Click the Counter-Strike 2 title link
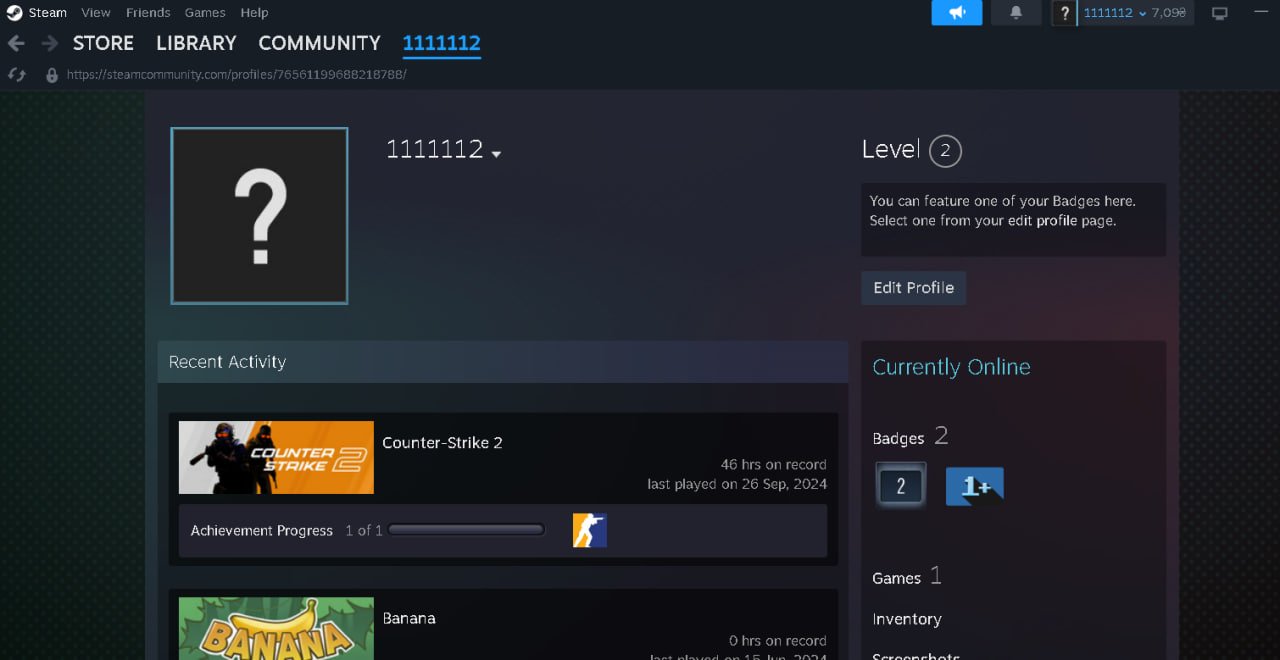The height and width of the screenshot is (660, 1280). click(442, 443)
